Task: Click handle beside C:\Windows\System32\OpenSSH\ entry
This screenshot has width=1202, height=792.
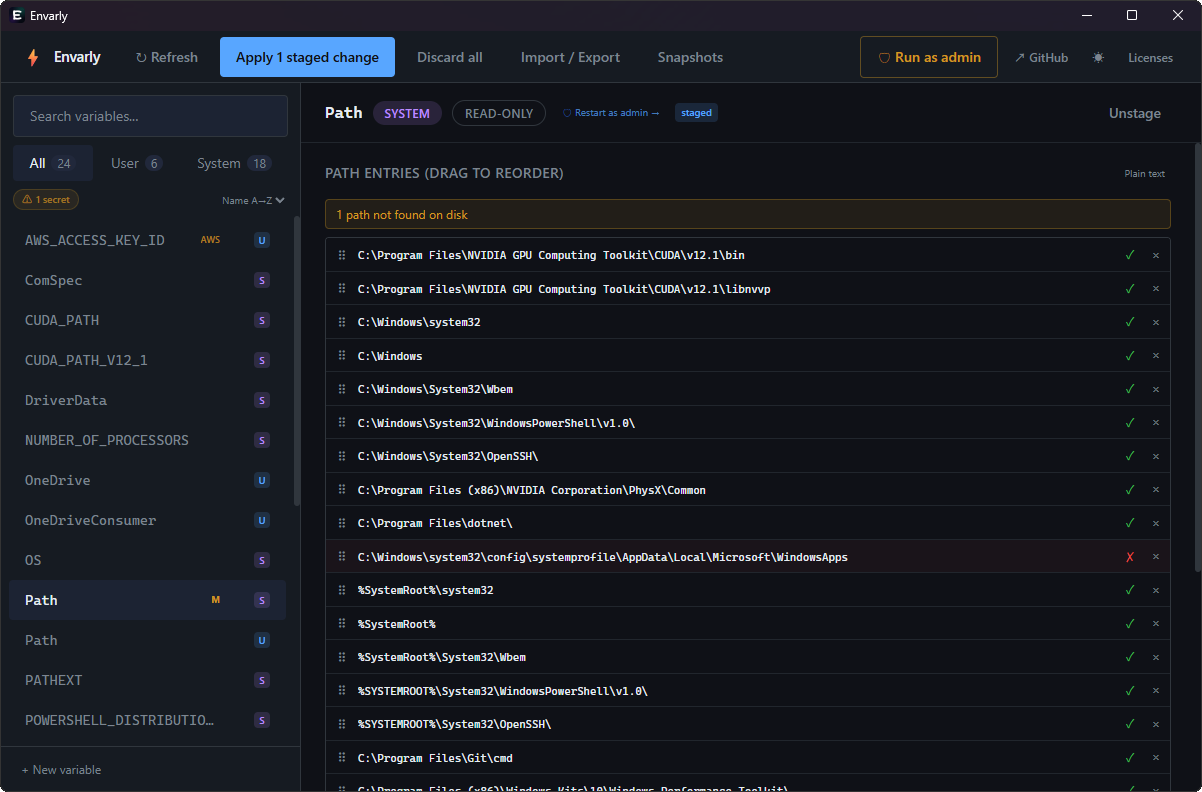Action: pyautogui.click(x=342, y=456)
